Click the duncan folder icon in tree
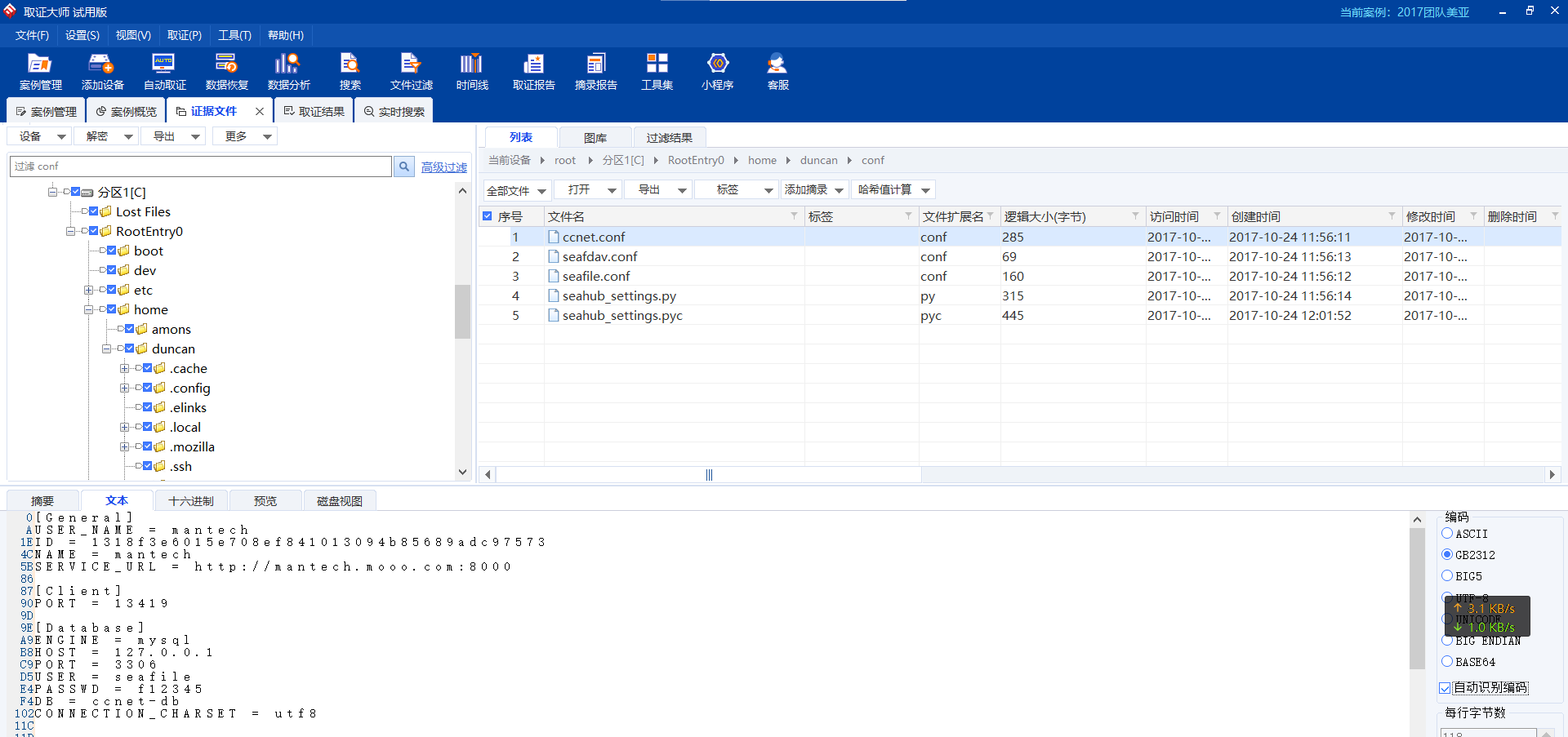Viewport: 1568px width, 737px height. (x=142, y=349)
